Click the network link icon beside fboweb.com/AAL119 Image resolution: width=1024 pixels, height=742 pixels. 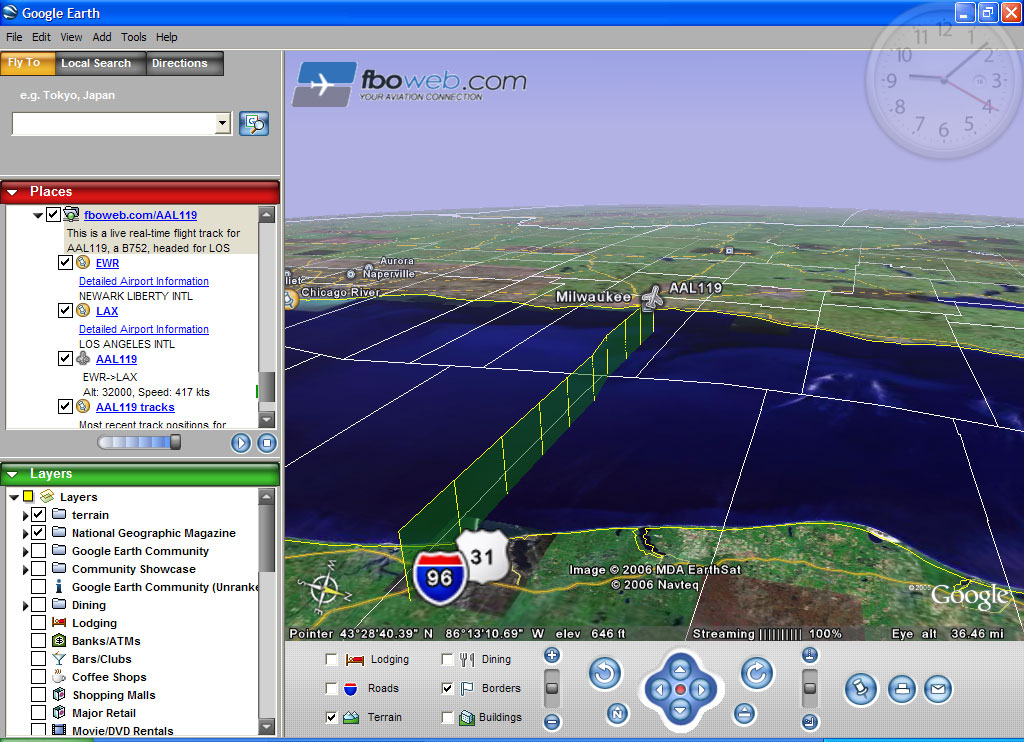point(71,214)
